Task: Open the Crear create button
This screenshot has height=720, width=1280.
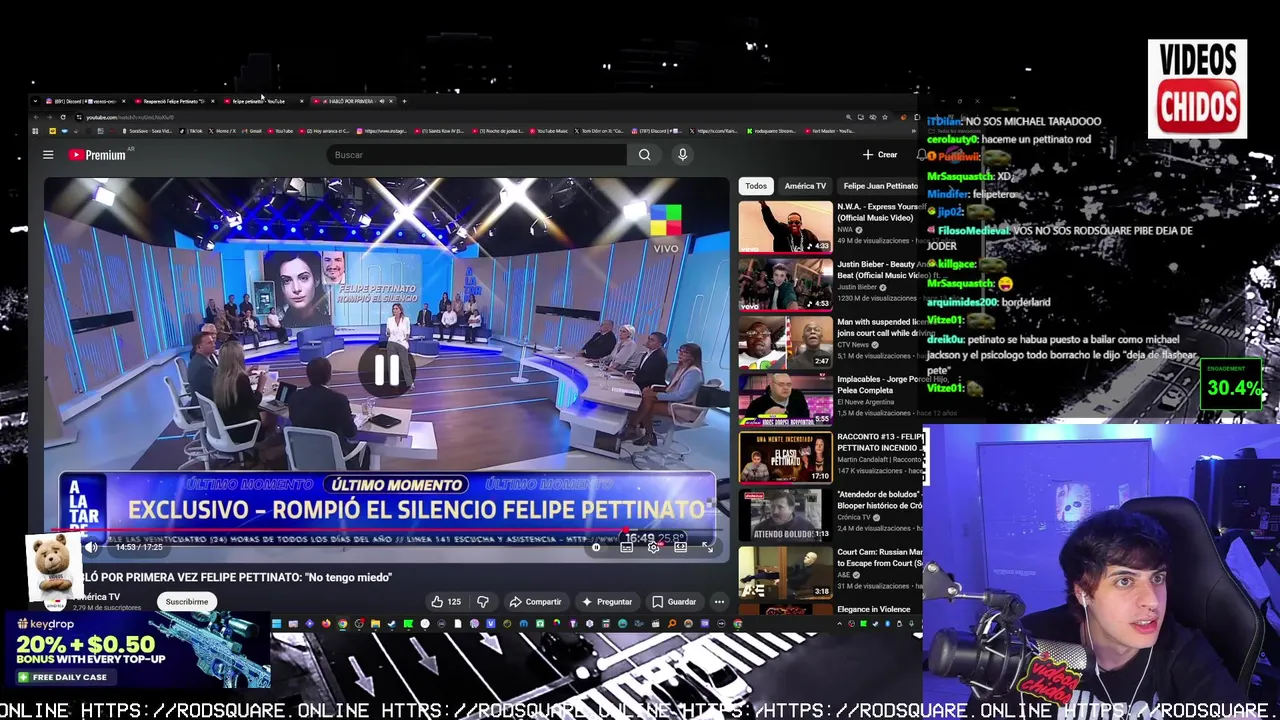Action: (x=881, y=155)
